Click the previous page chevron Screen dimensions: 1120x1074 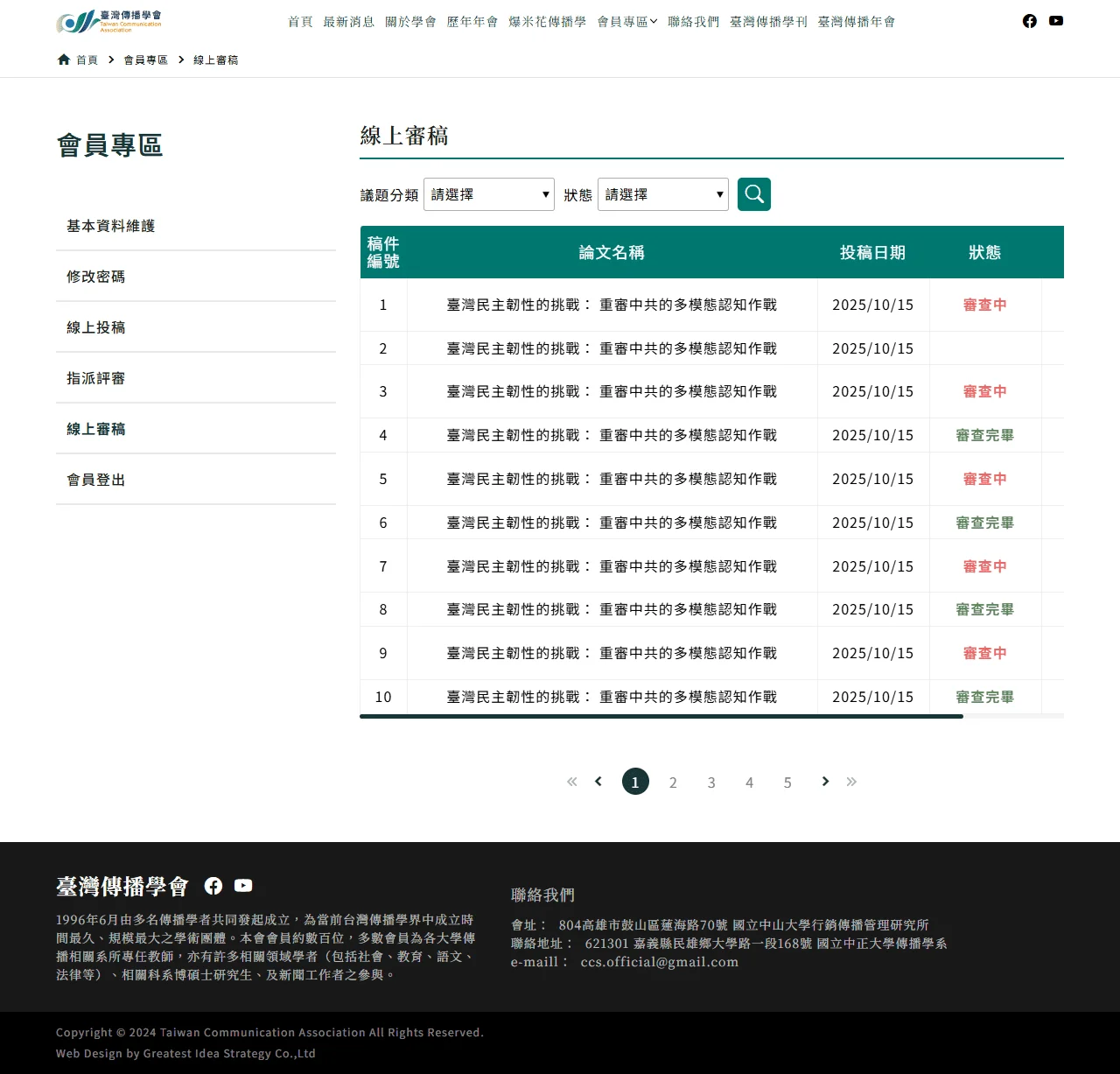click(598, 781)
